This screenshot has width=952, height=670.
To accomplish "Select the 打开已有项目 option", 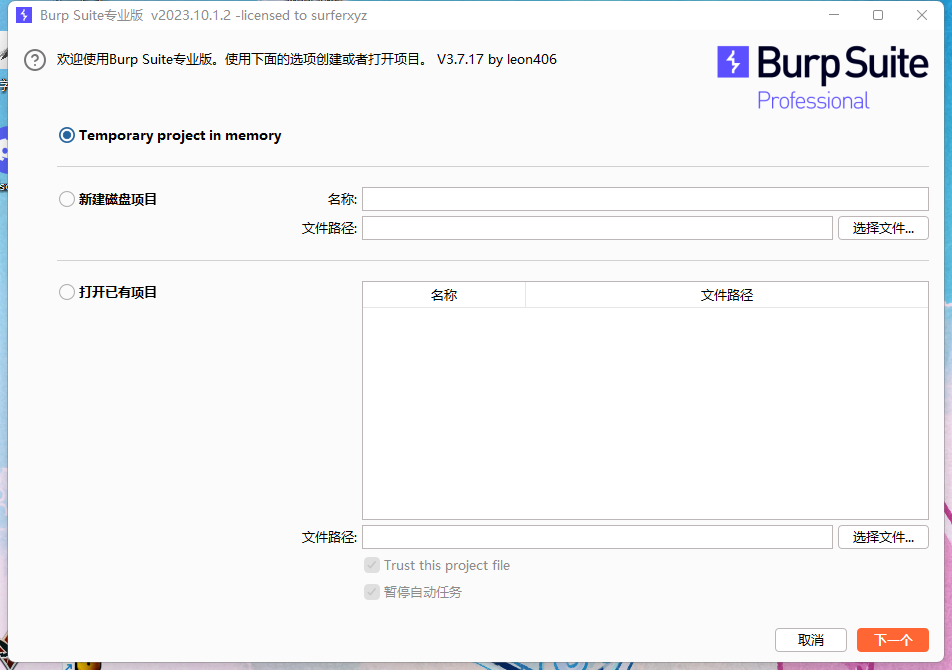I will point(66,292).
